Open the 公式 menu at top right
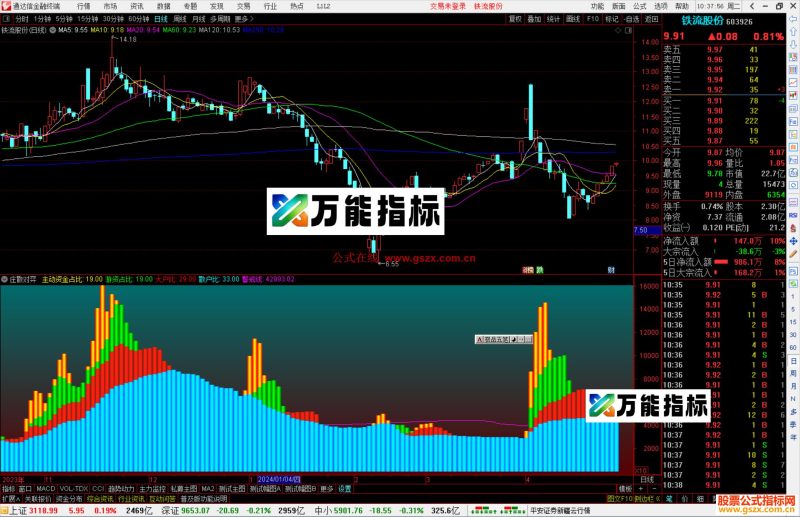This screenshot has width=800, height=517. point(640,6)
